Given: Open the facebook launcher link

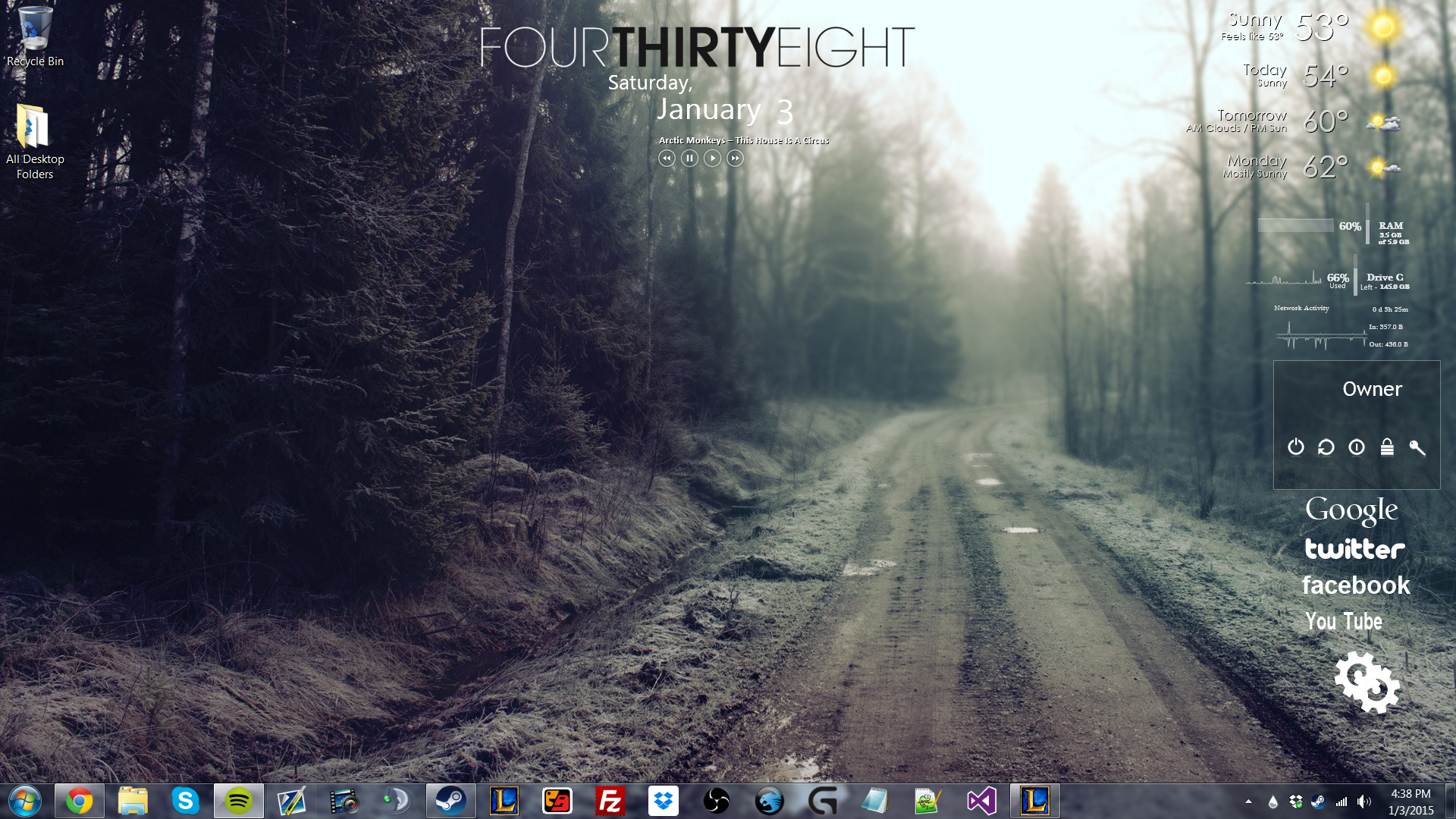Looking at the screenshot, I should pyautogui.click(x=1356, y=585).
